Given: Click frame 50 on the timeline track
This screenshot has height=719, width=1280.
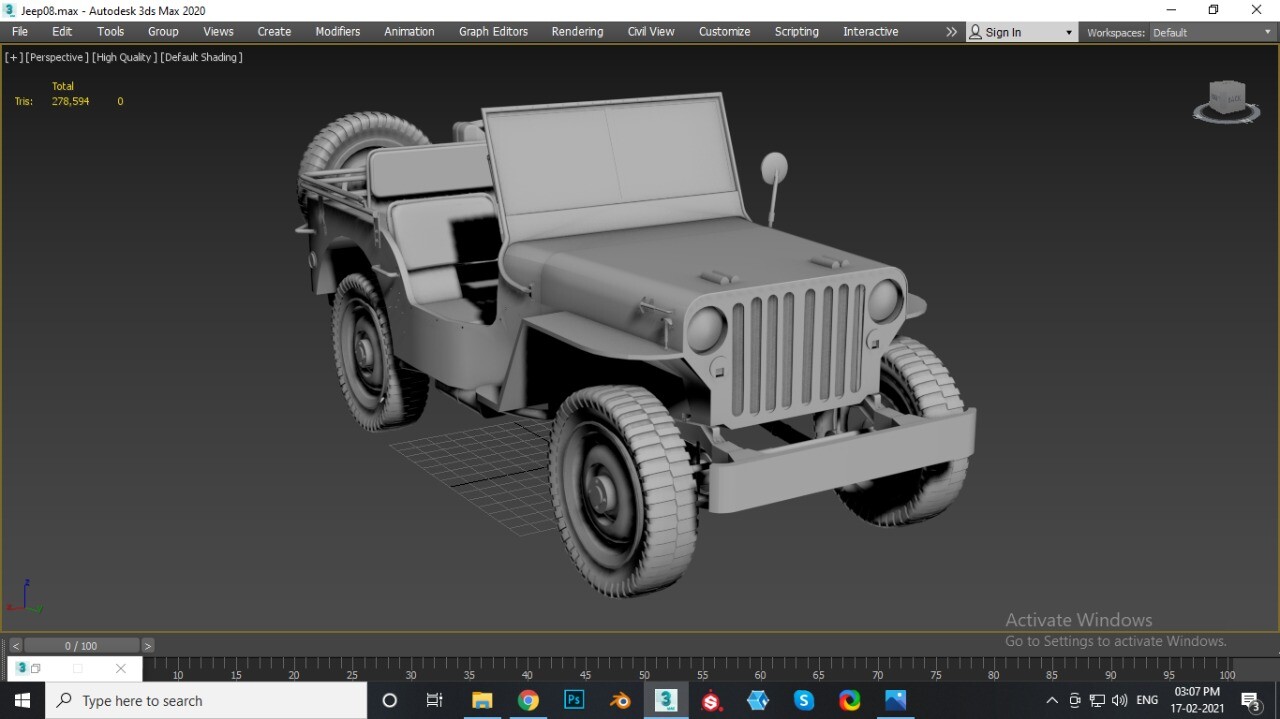Looking at the screenshot, I should [644, 668].
